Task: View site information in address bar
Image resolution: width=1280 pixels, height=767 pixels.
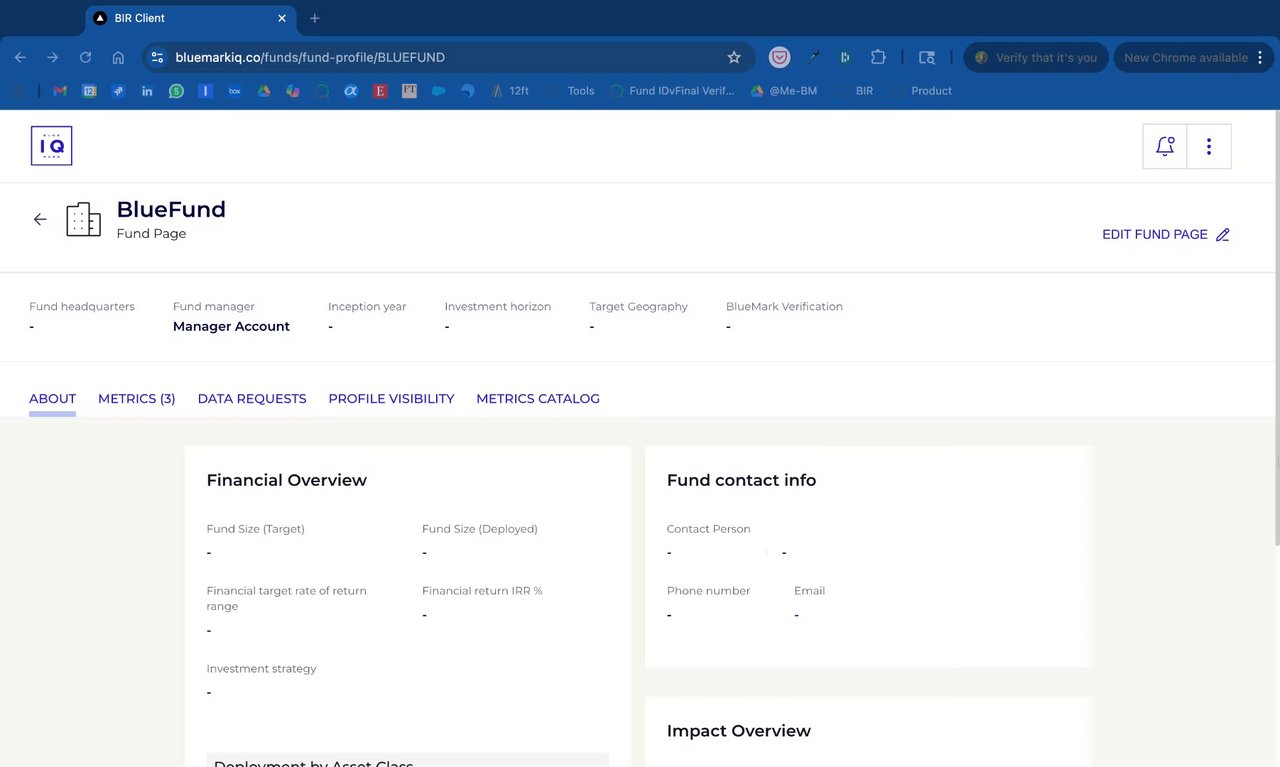Action: point(157,57)
